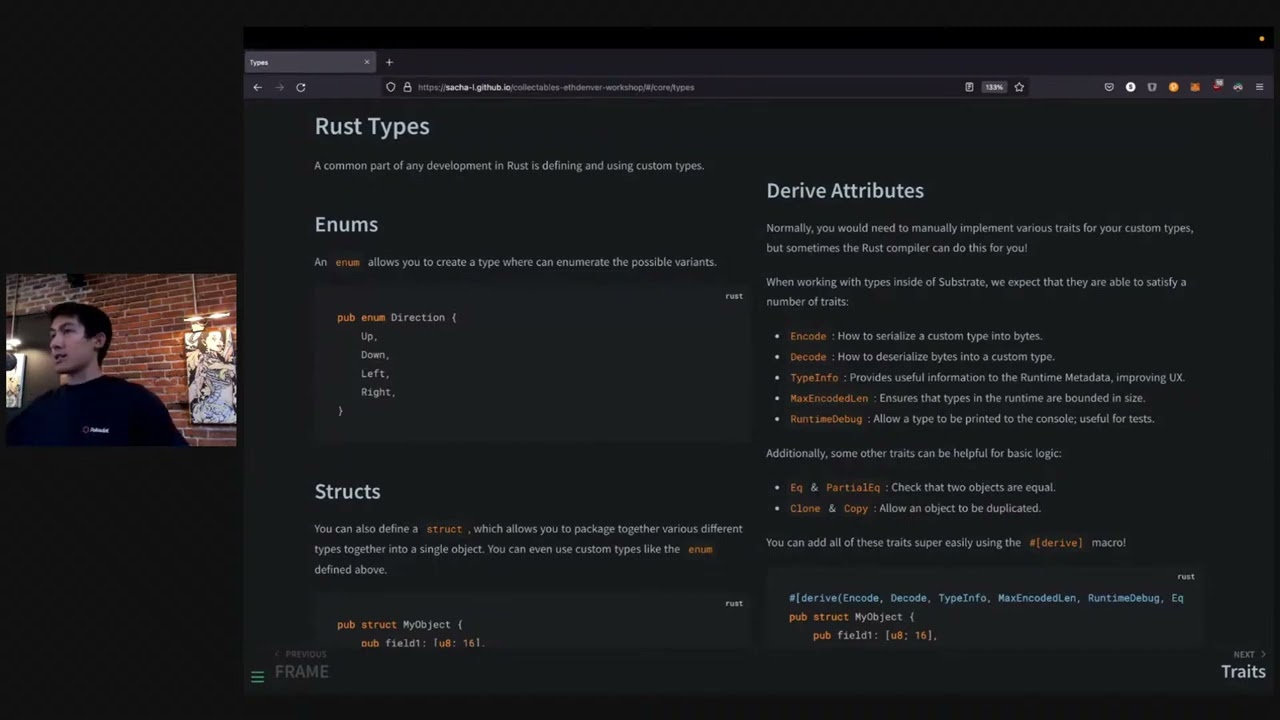Click 'Copy' in the traits list
Viewport: 1280px width, 720px height.
(856, 509)
